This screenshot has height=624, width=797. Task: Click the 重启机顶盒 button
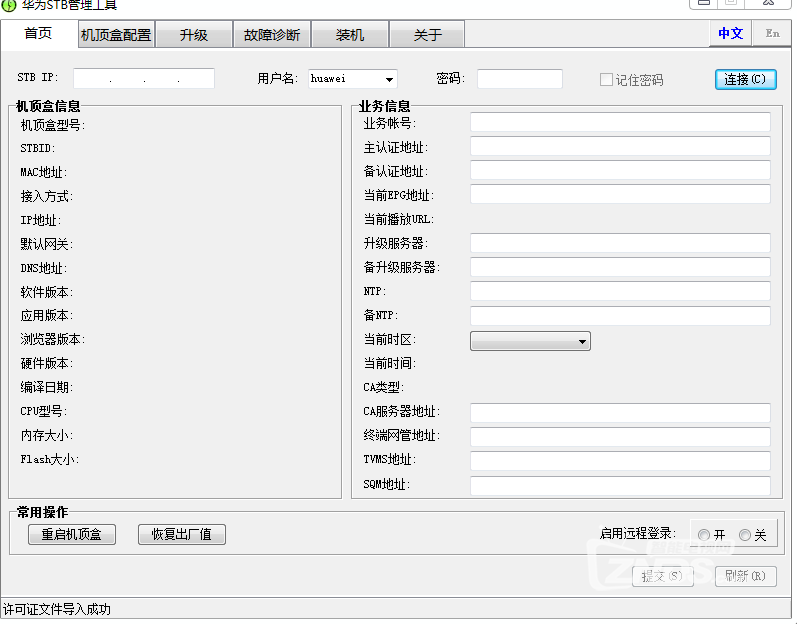(x=72, y=535)
